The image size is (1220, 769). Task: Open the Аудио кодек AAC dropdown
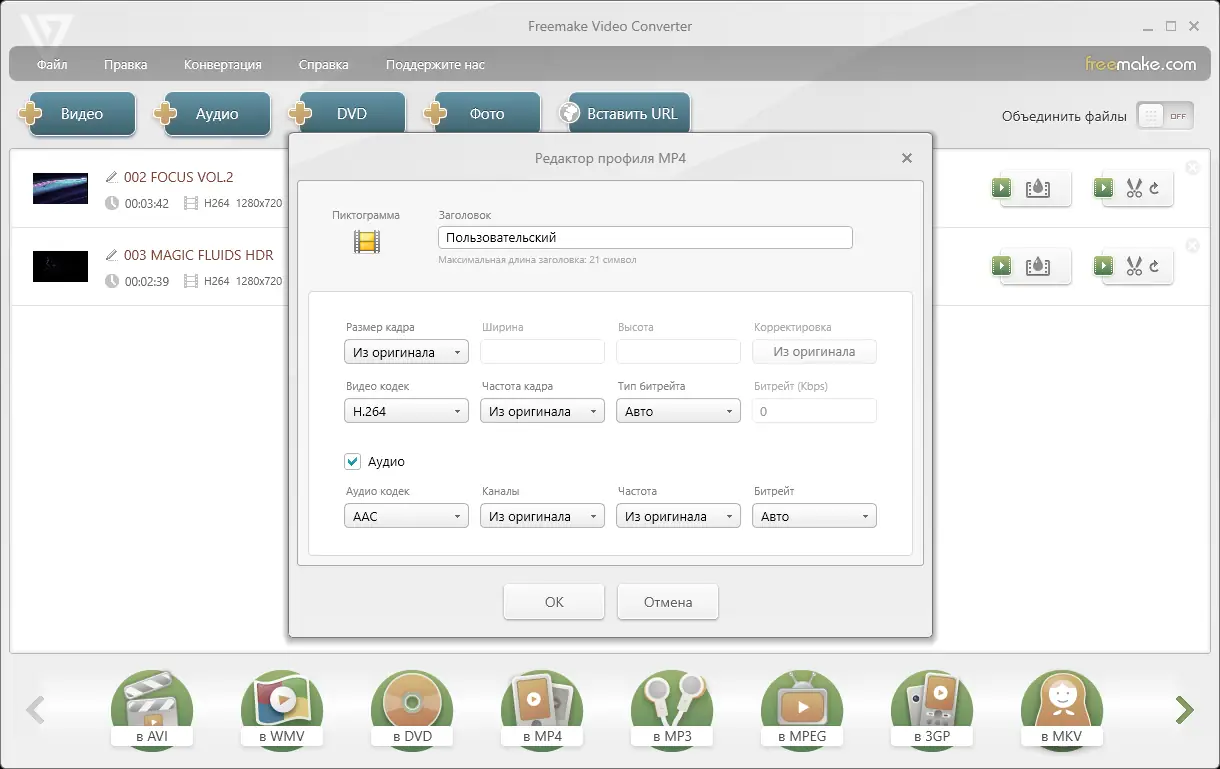pos(406,516)
